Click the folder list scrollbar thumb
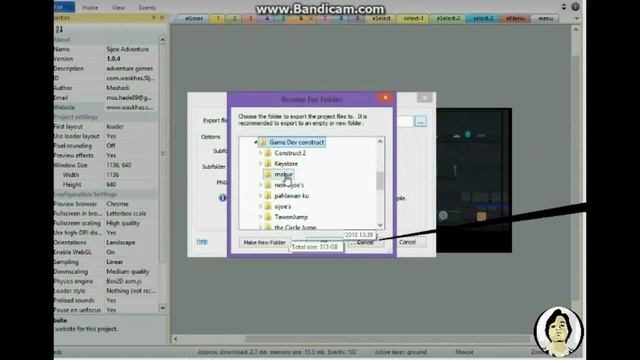The image size is (640, 360). click(x=380, y=181)
